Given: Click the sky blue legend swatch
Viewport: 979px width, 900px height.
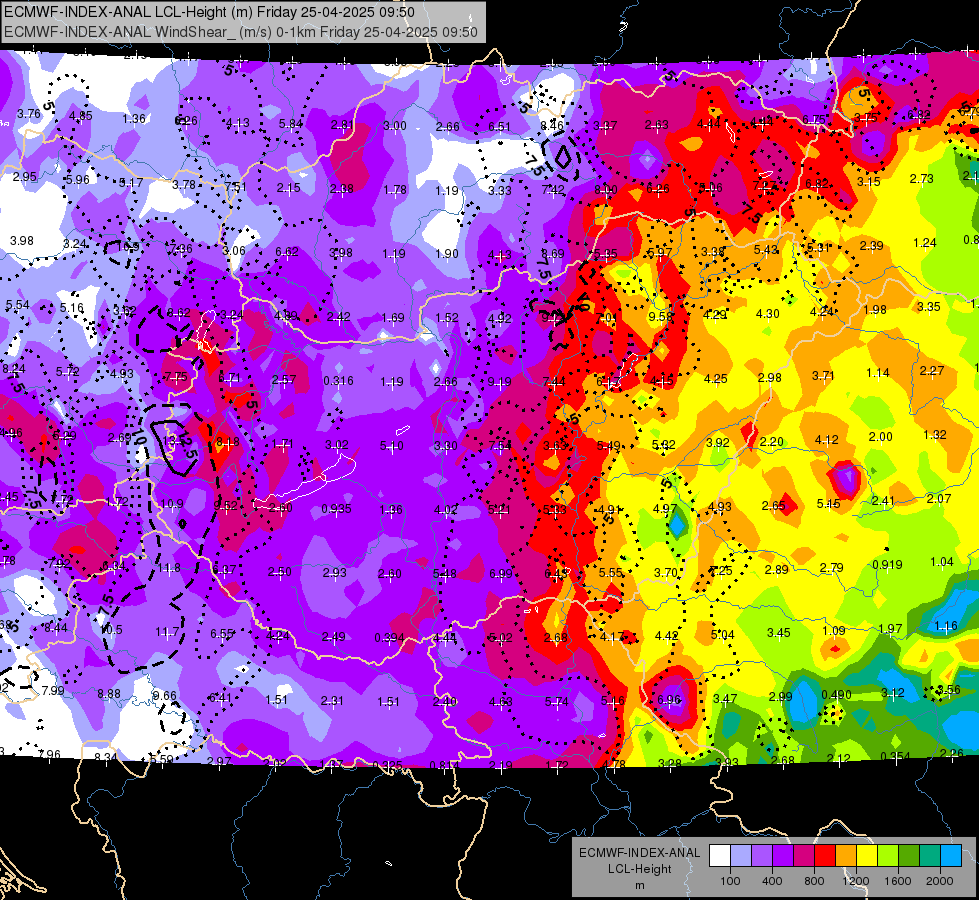Looking at the screenshot, I should tap(951, 856).
